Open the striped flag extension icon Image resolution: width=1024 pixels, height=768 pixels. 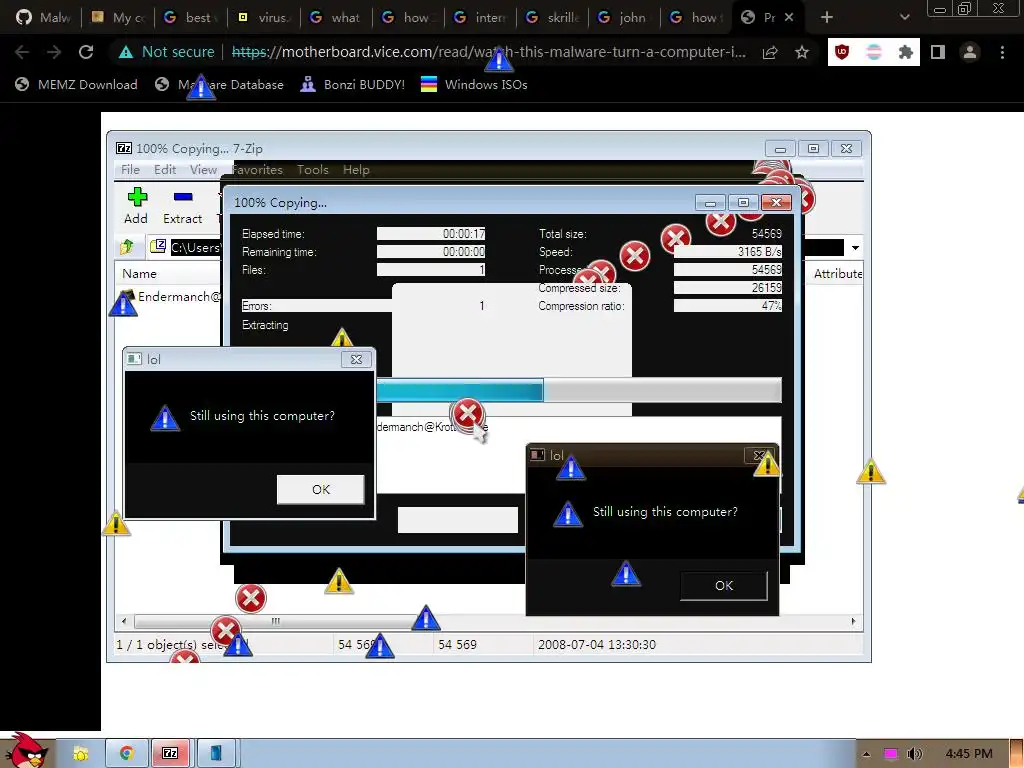coord(874,52)
